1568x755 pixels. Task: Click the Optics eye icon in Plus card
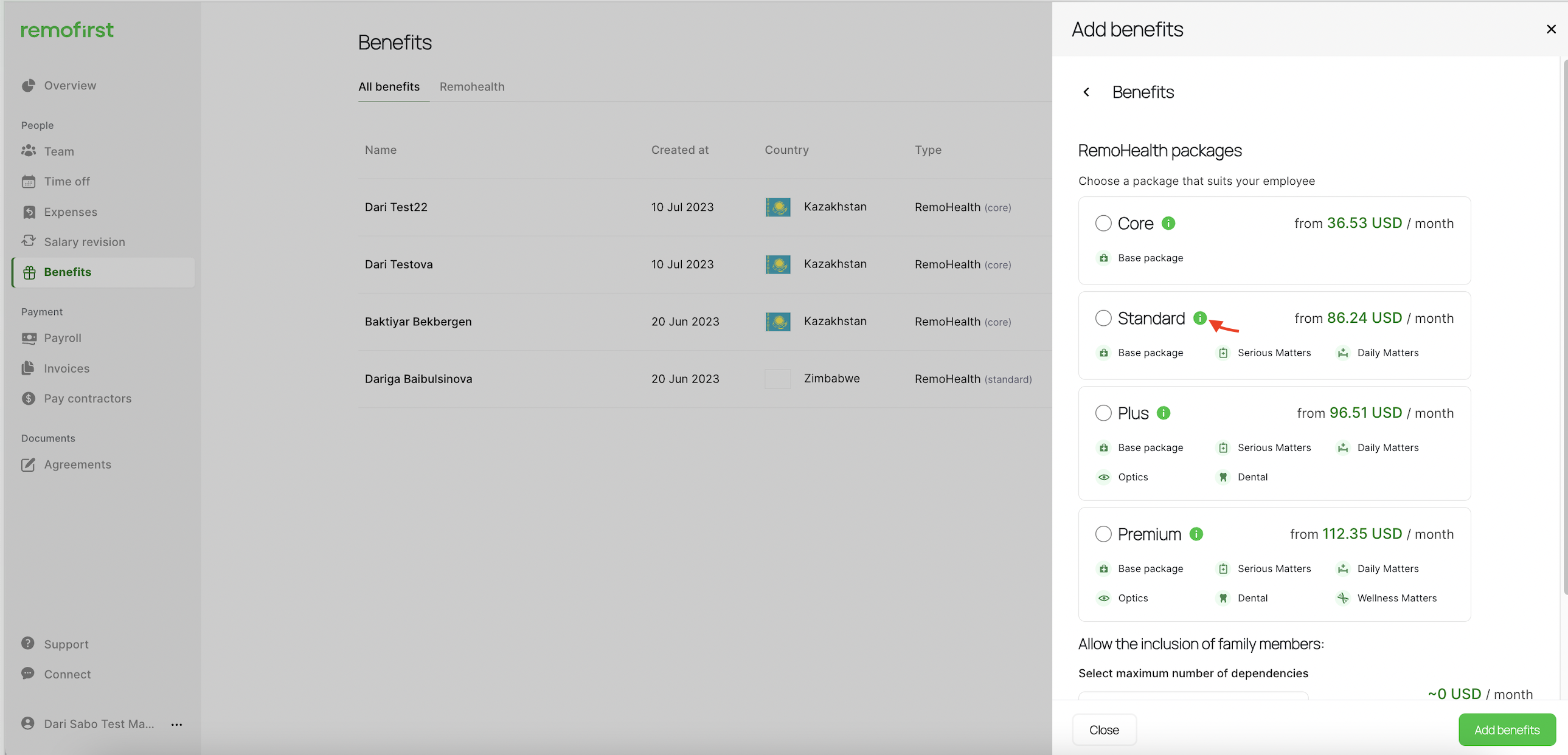point(1103,477)
